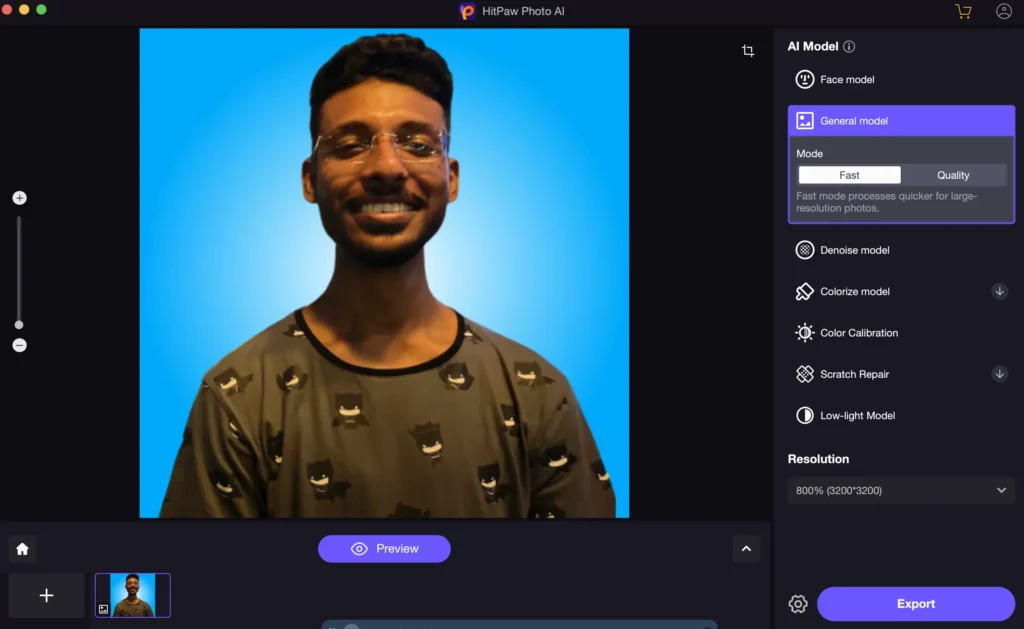
Task: Click the zoom-in plus on the slider
Action: pyautogui.click(x=19, y=197)
